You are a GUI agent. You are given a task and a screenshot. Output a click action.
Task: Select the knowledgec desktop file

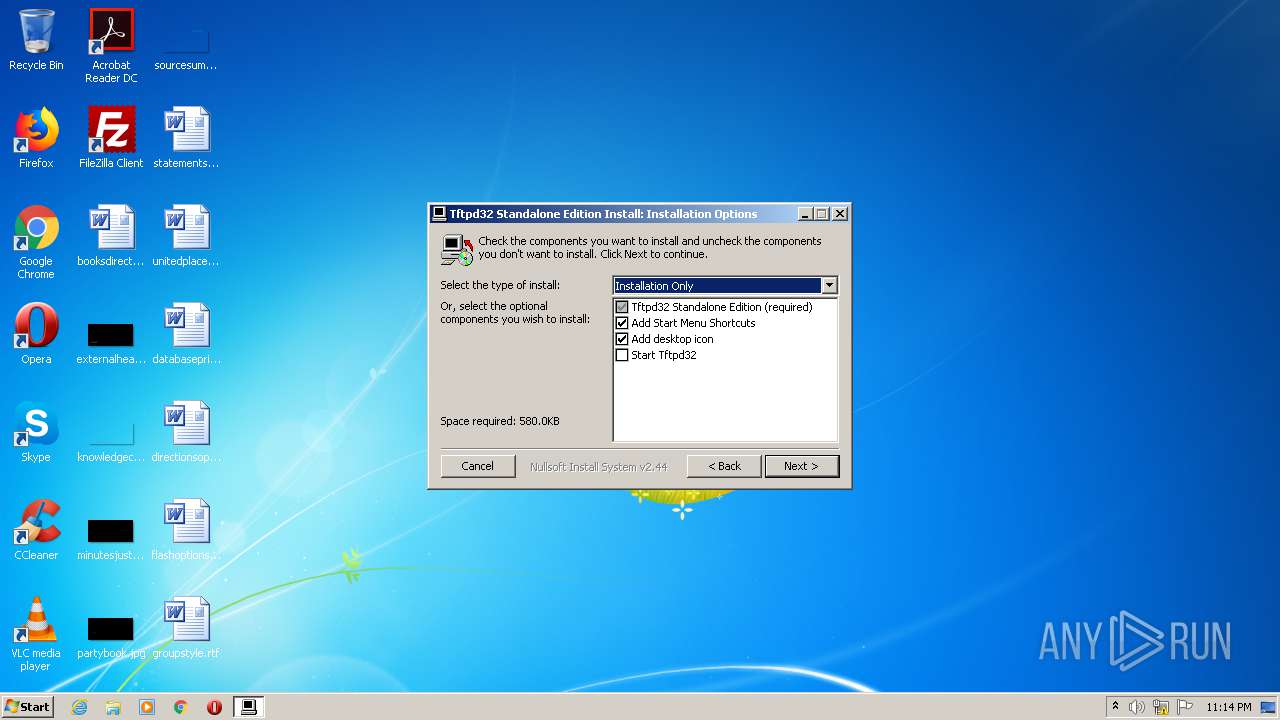click(111, 438)
